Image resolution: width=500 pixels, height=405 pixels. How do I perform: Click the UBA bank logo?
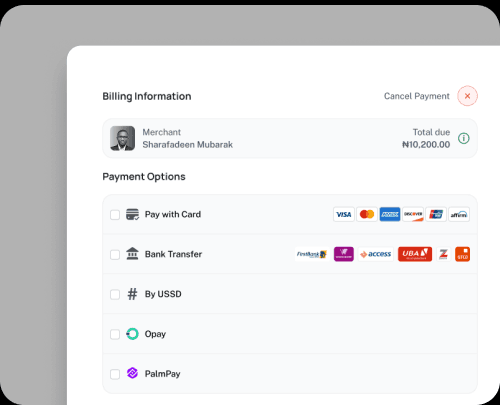pos(415,254)
